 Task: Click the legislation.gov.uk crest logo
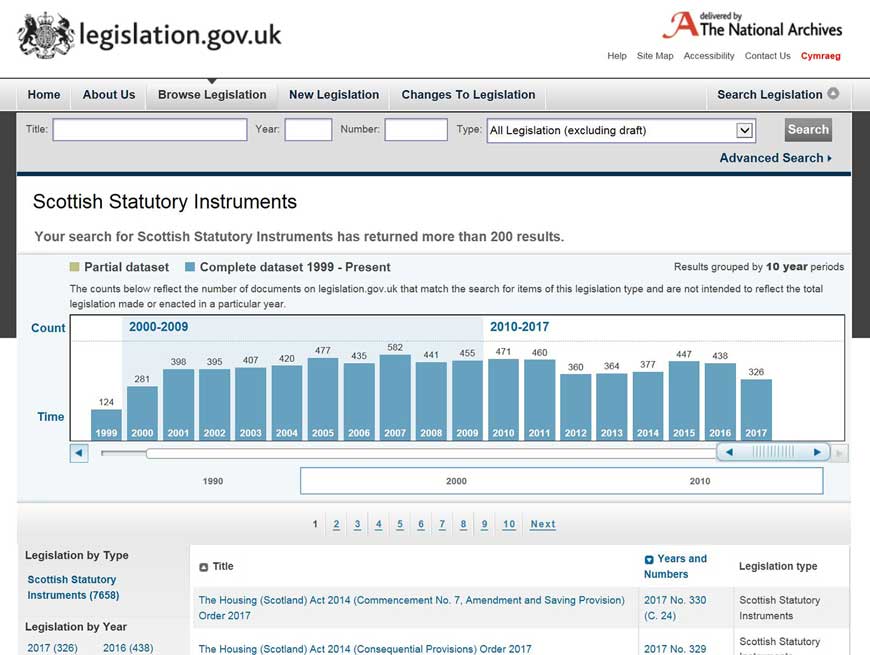pyautogui.click(x=46, y=36)
